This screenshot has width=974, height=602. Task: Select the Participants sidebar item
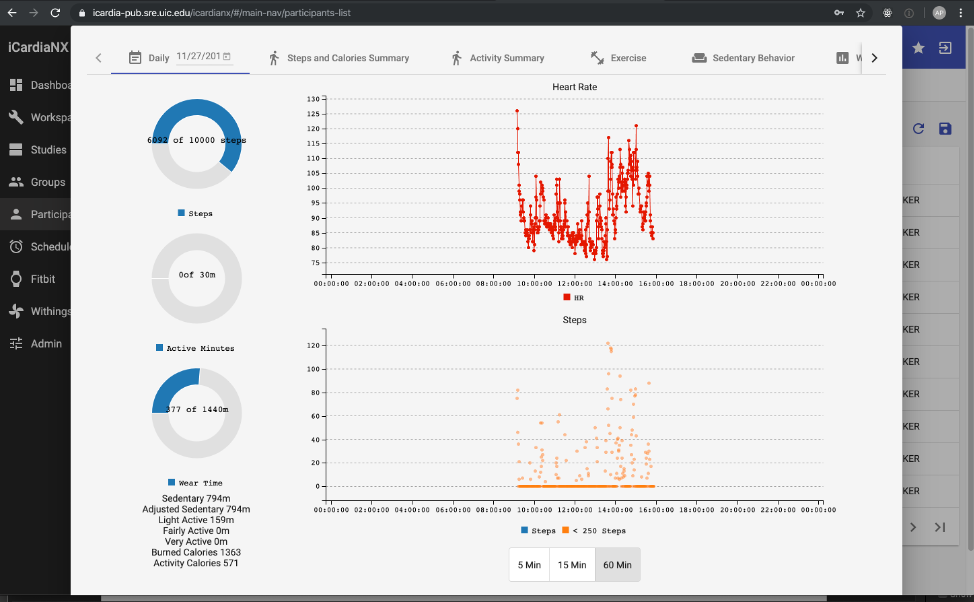[x=35, y=214]
